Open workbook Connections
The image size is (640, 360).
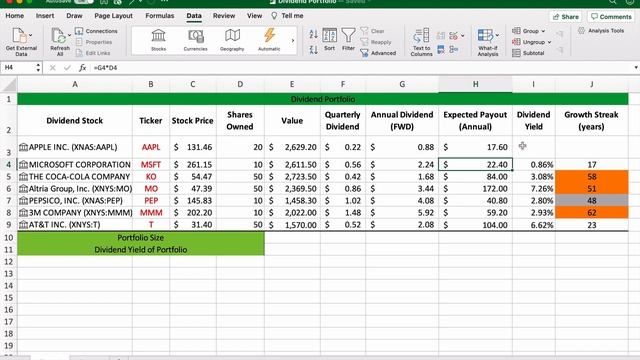(x=96, y=31)
